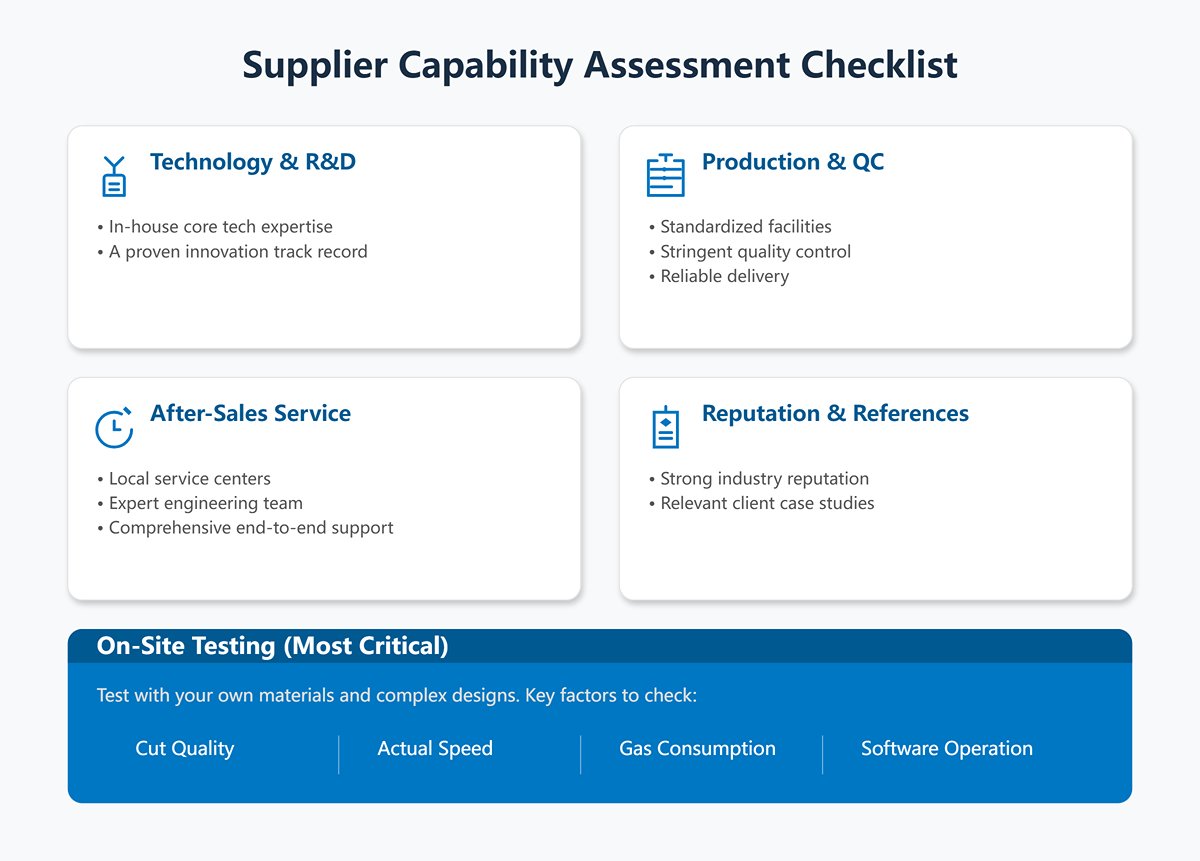Click the Cut Quality factor

pos(185,749)
